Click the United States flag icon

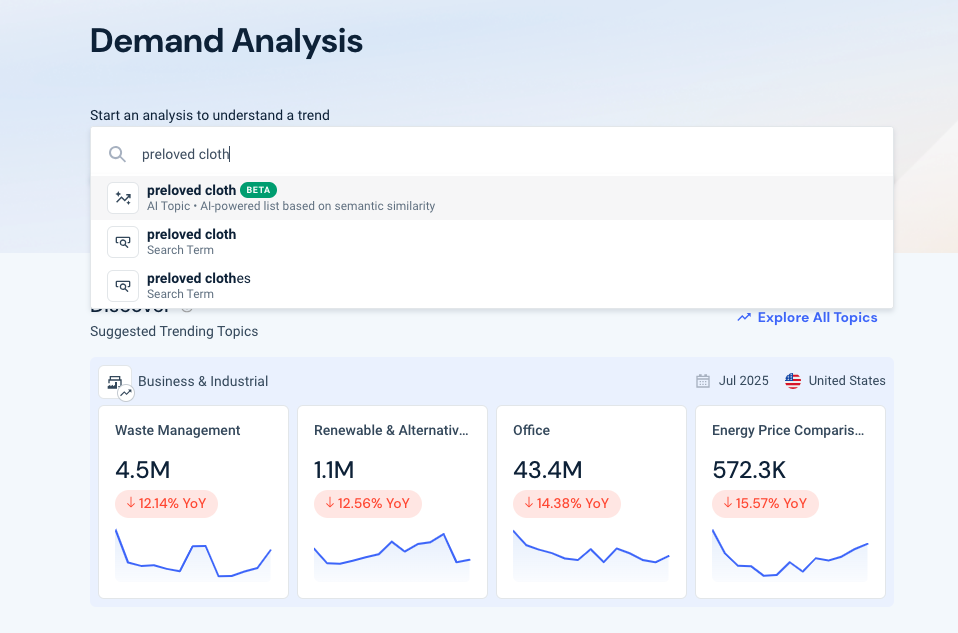793,381
